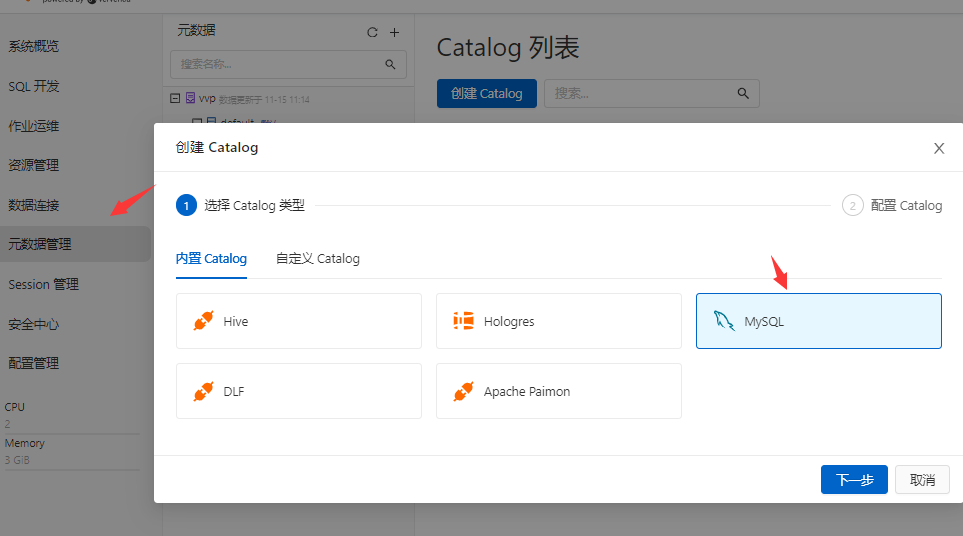Click the Memory label in sidebar
Image resolution: width=963 pixels, height=536 pixels.
point(25,443)
